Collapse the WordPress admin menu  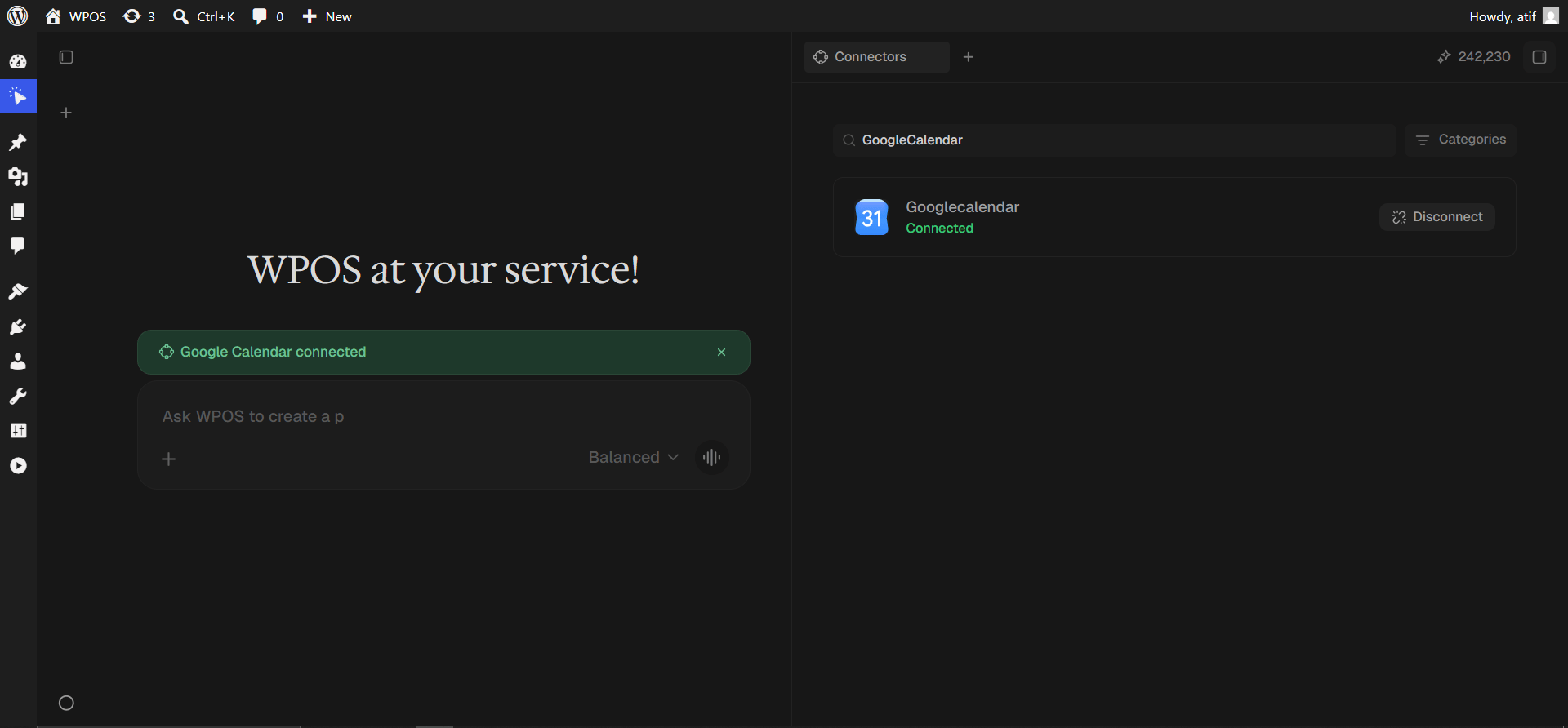tap(18, 465)
